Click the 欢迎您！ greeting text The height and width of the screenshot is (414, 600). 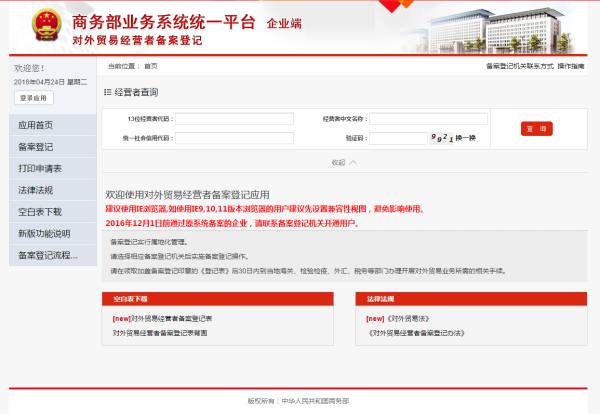click(29, 68)
